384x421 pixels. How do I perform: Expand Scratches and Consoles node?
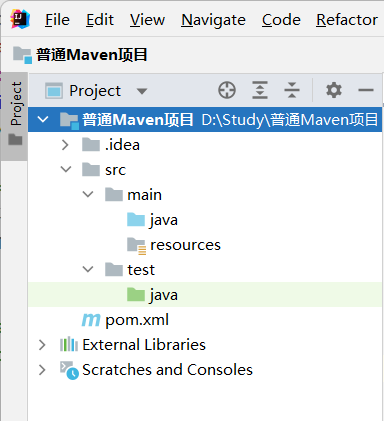pyautogui.click(x=42, y=370)
